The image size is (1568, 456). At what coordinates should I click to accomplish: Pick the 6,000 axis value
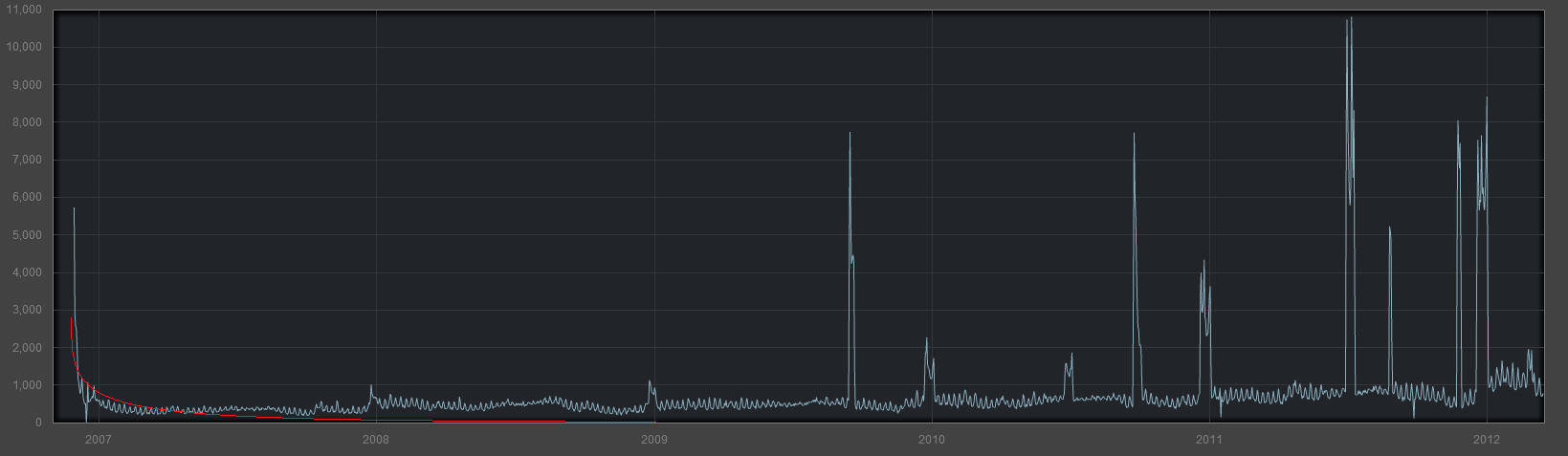(27, 197)
